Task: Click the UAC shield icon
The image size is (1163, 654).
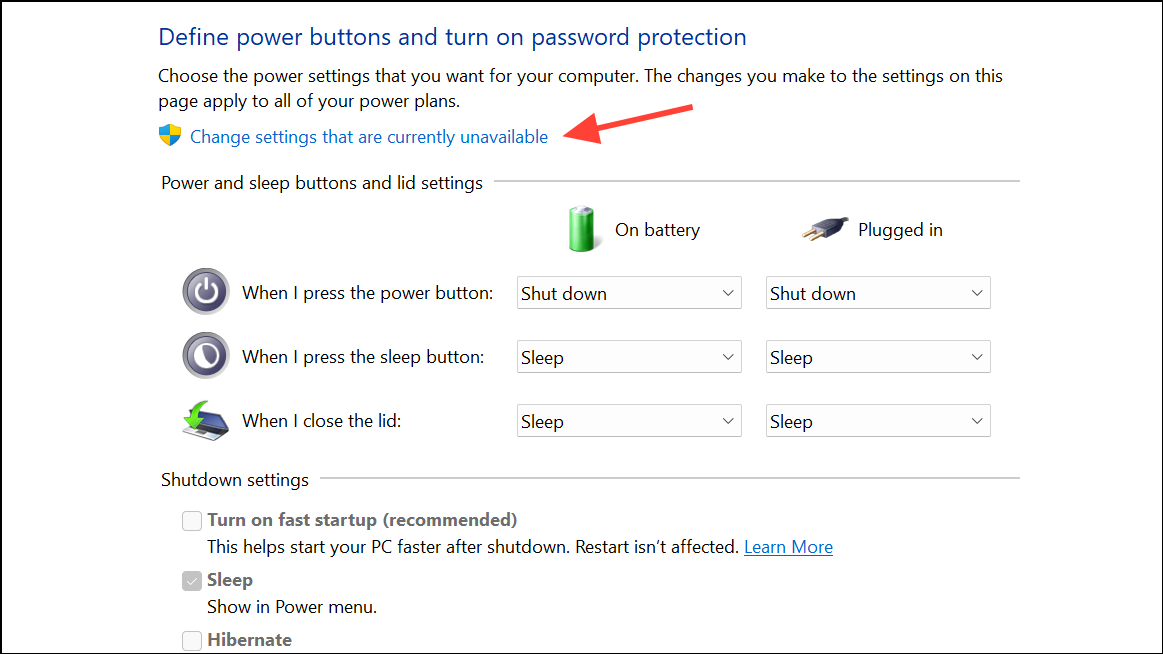Action: point(170,135)
